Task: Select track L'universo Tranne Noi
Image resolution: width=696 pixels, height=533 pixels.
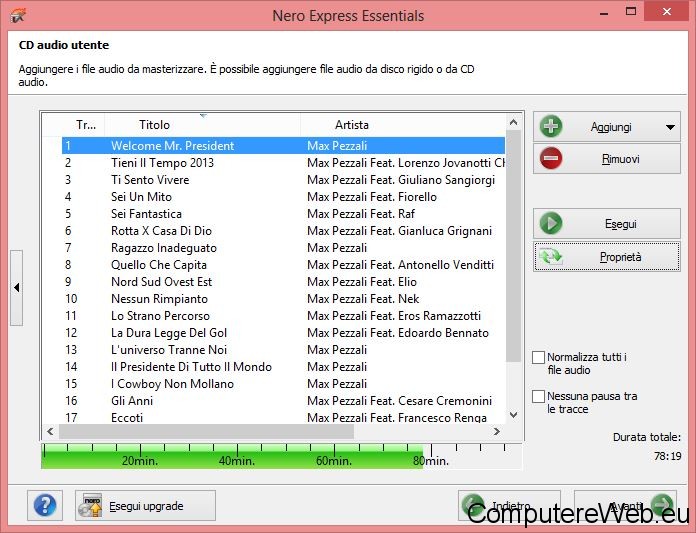Action: (x=283, y=350)
